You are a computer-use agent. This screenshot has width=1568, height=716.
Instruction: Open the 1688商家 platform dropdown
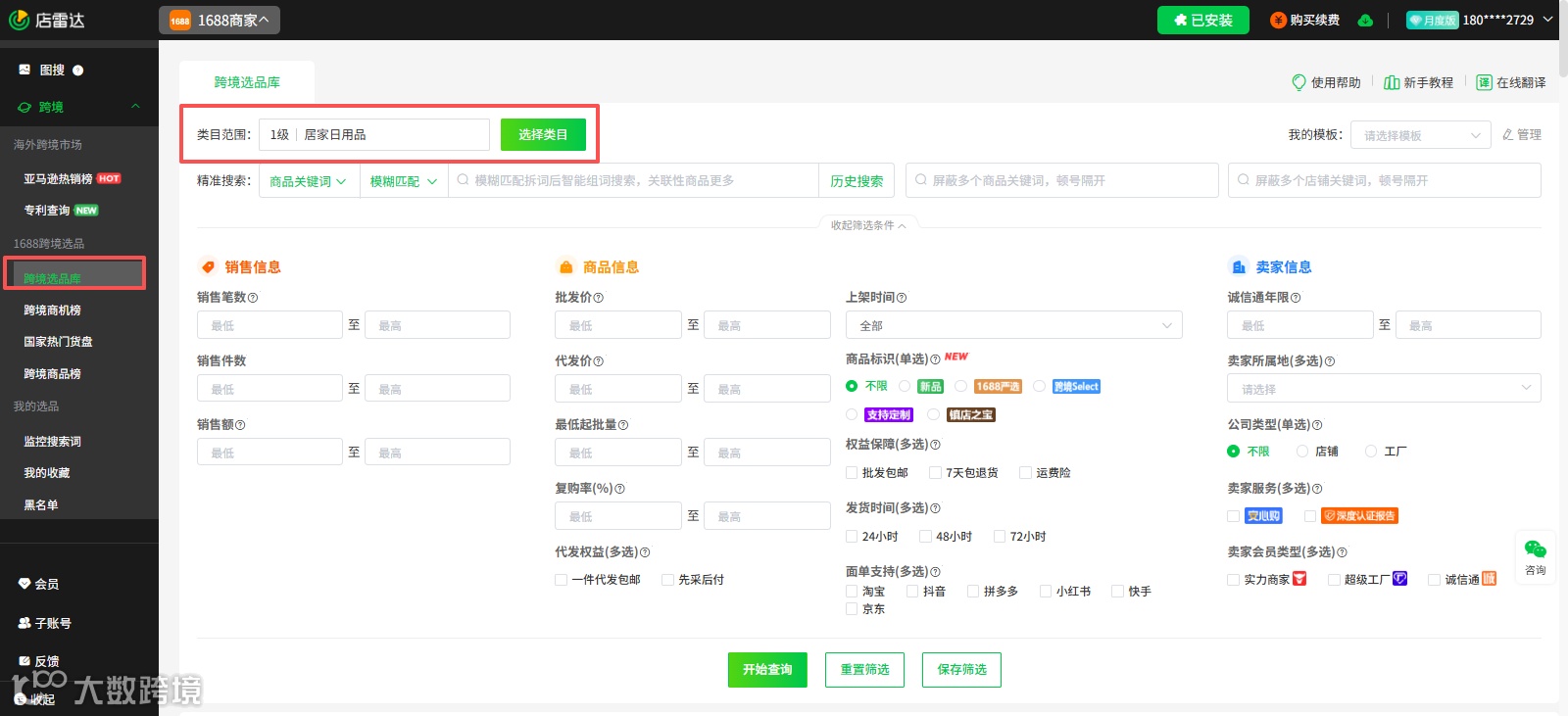220,21
